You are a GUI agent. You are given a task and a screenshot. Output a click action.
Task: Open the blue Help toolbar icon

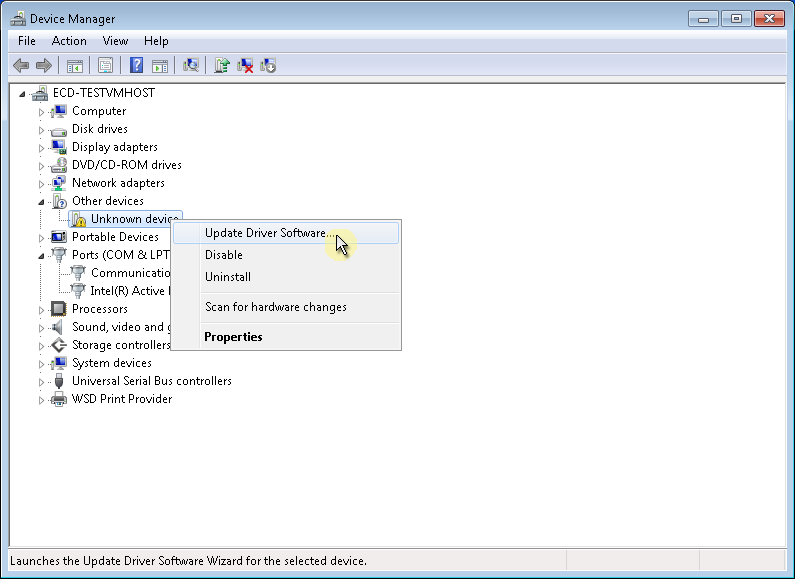[136, 65]
